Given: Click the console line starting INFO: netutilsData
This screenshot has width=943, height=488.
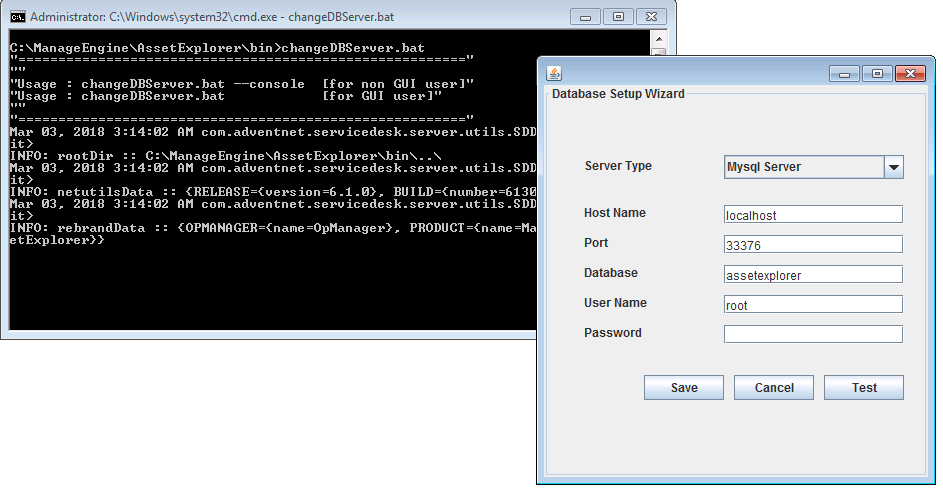Looking at the screenshot, I should 272,192.
